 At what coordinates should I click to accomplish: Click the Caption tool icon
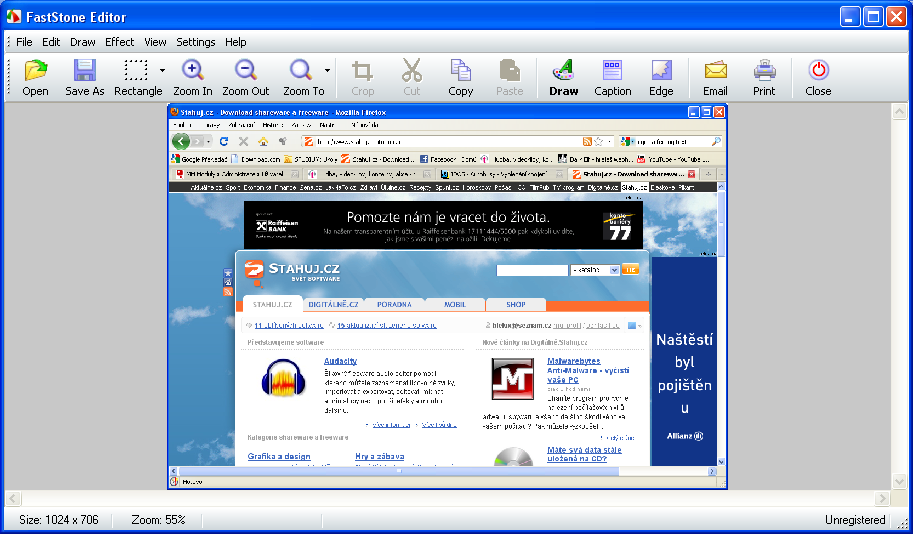click(x=613, y=70)
